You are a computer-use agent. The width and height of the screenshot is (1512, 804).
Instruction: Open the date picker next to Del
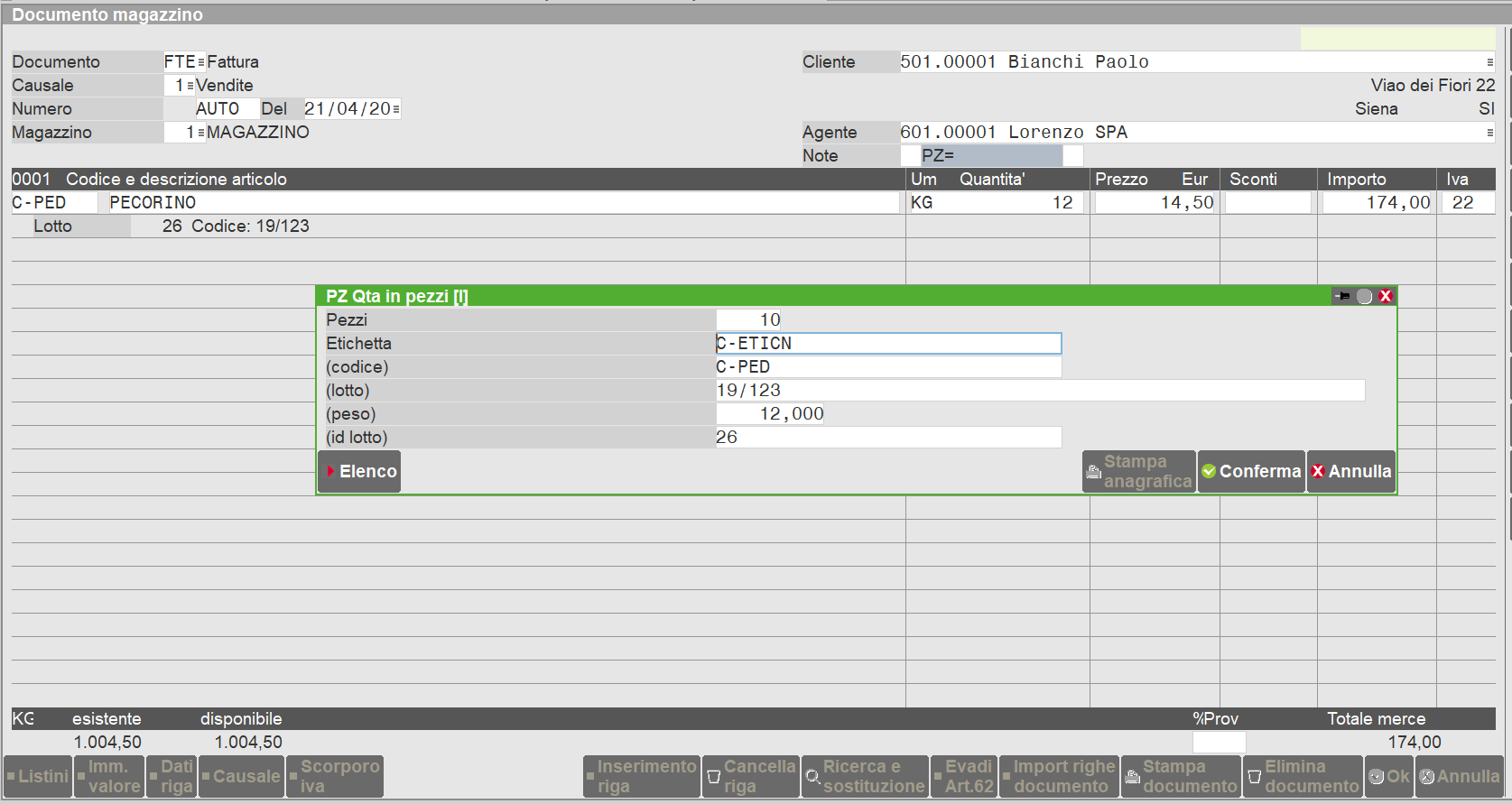(396, 109)
